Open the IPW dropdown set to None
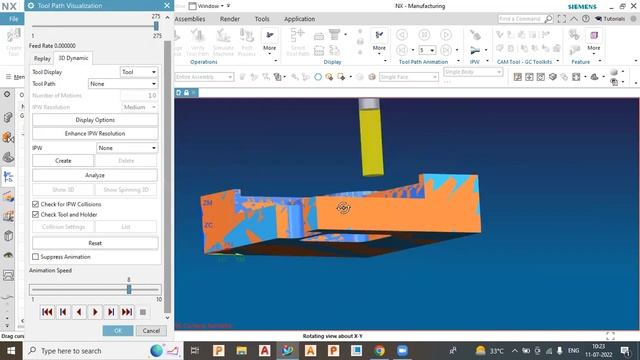The width and height of the screenshot is (640, 360). pos(127,148)
